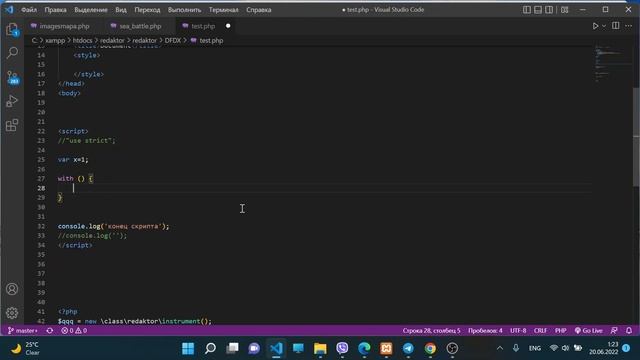
Task: Open the Правка menu
Action: (x=56, y=9)
